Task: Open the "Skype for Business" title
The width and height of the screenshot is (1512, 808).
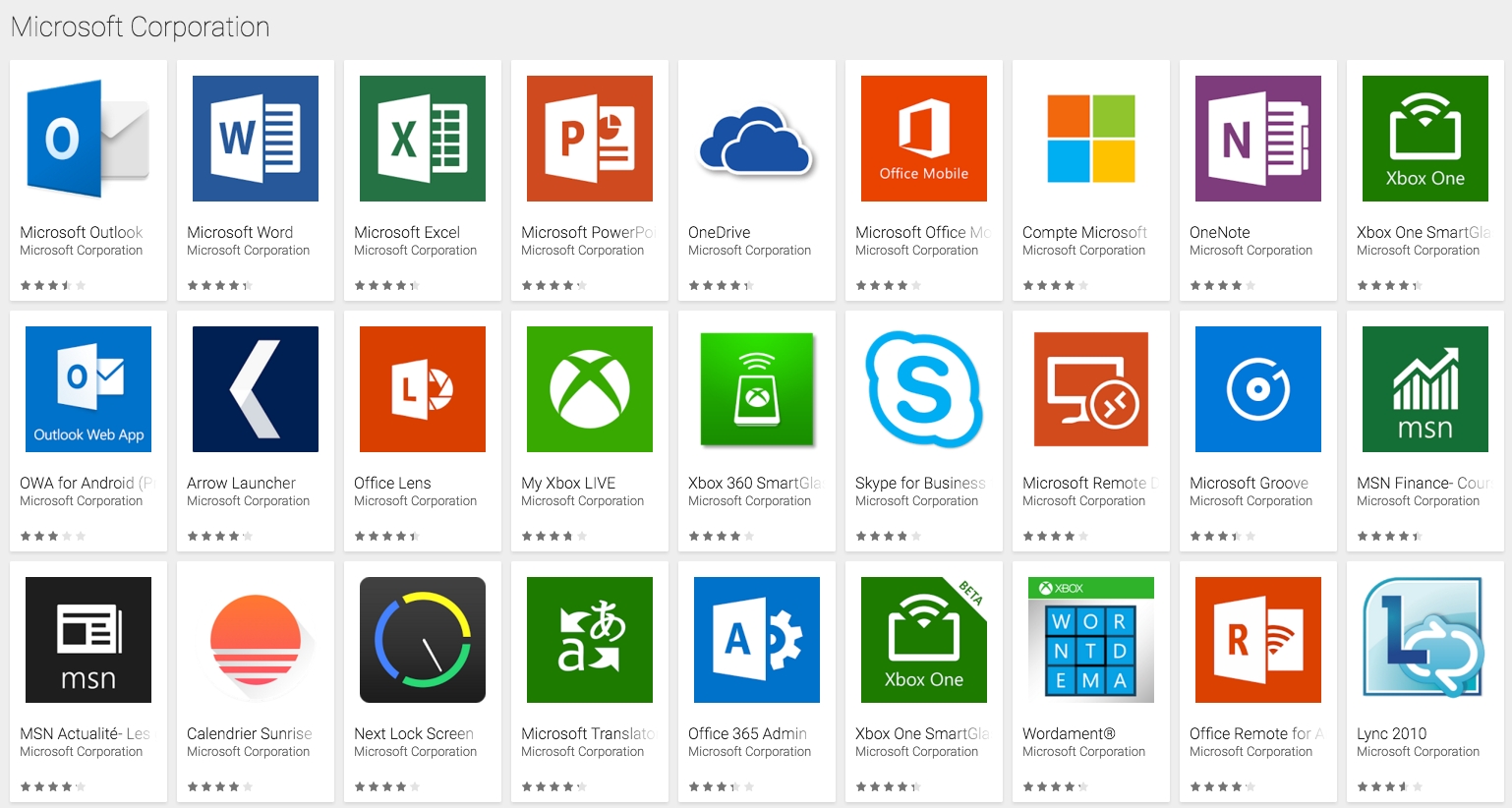Action: click(920, 483)
